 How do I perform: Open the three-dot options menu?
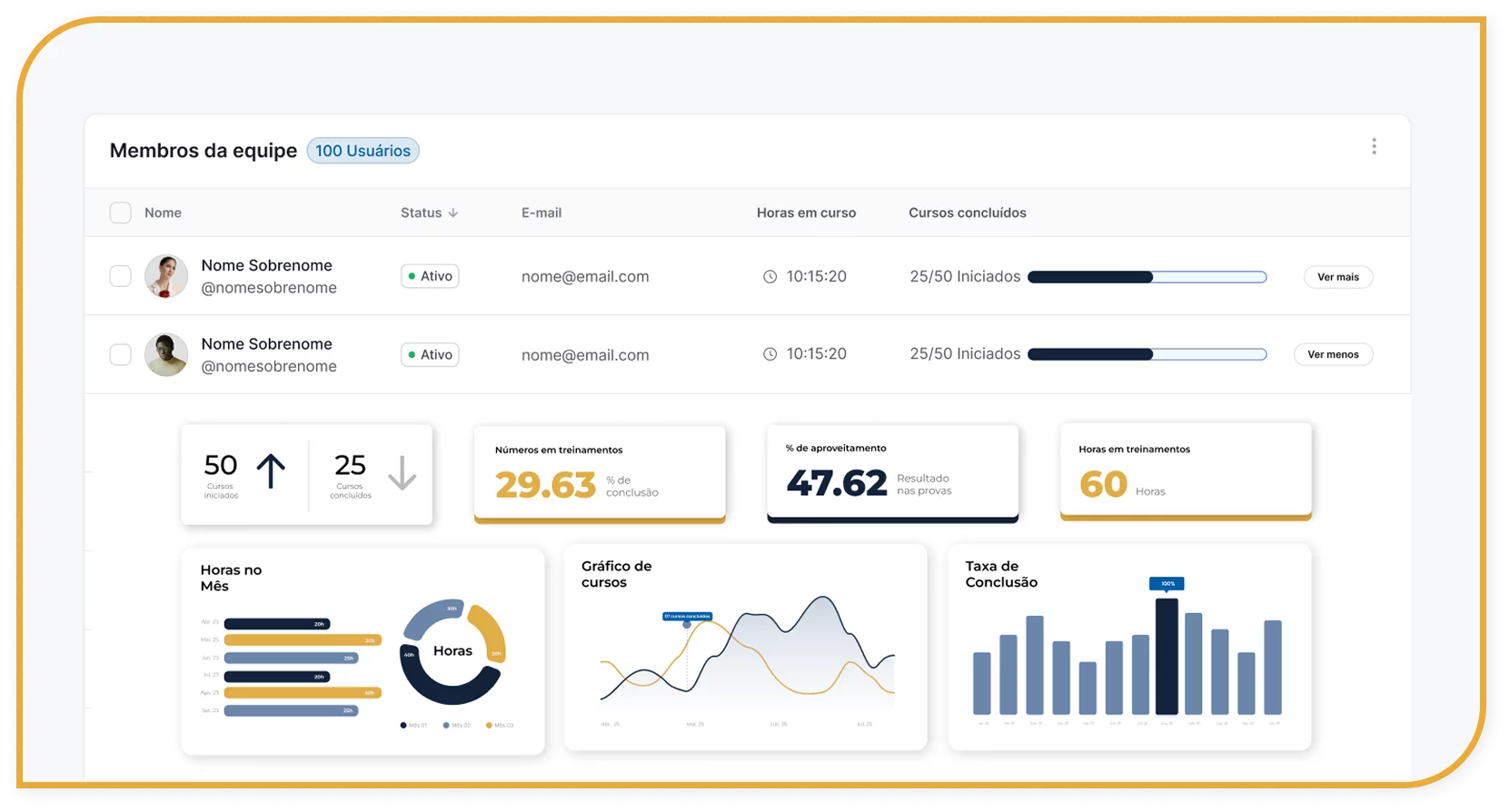click(x=1374, y=146)
